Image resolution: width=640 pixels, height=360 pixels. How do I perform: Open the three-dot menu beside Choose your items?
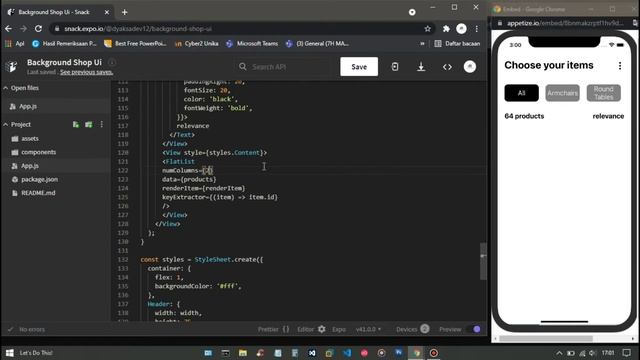pos(620,66)
